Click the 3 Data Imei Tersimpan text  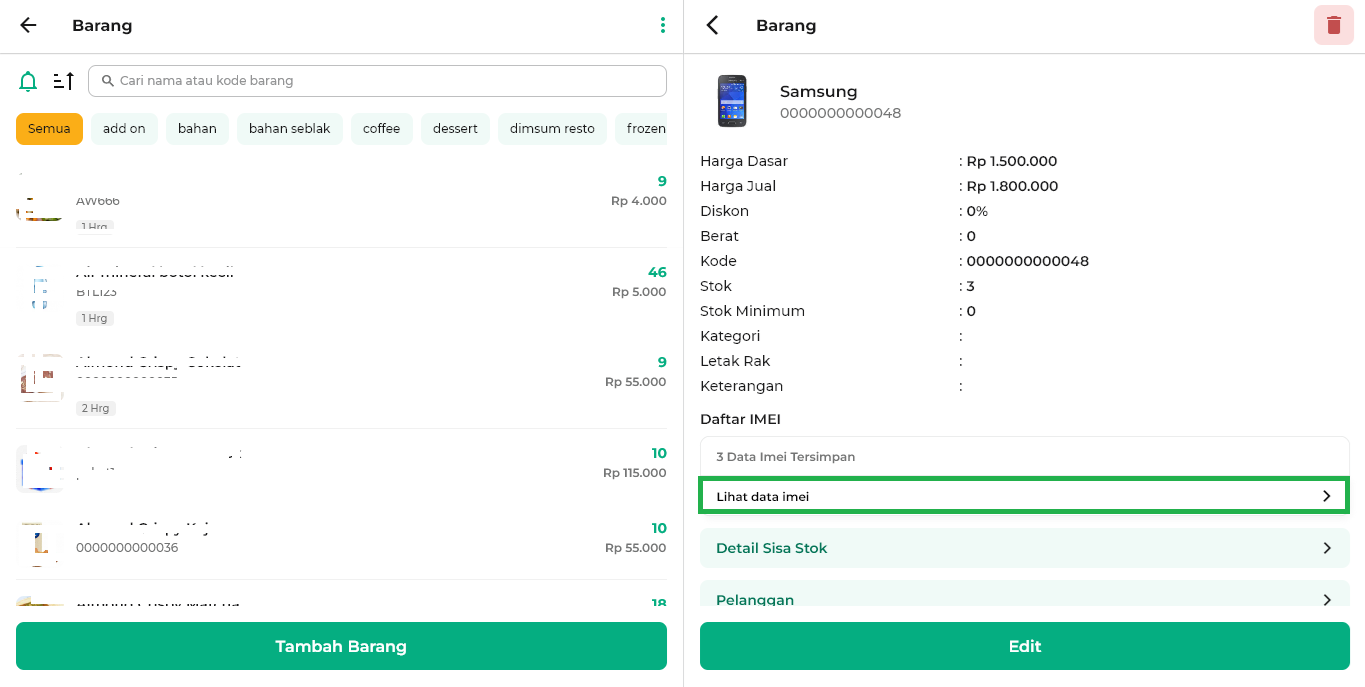786,457
